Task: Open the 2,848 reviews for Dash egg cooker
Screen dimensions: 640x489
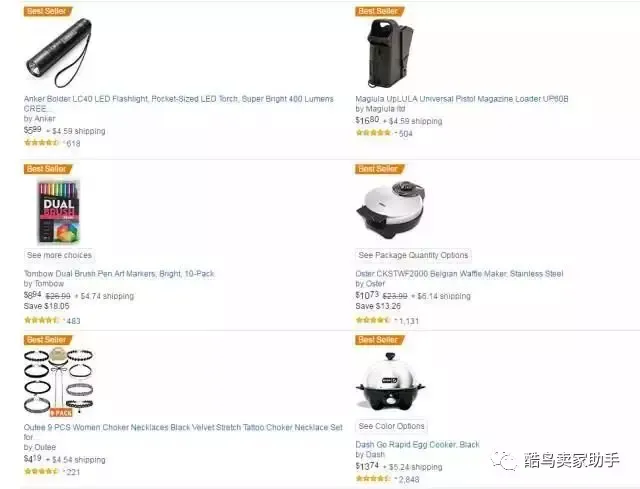Action: (x=409, y=480)
